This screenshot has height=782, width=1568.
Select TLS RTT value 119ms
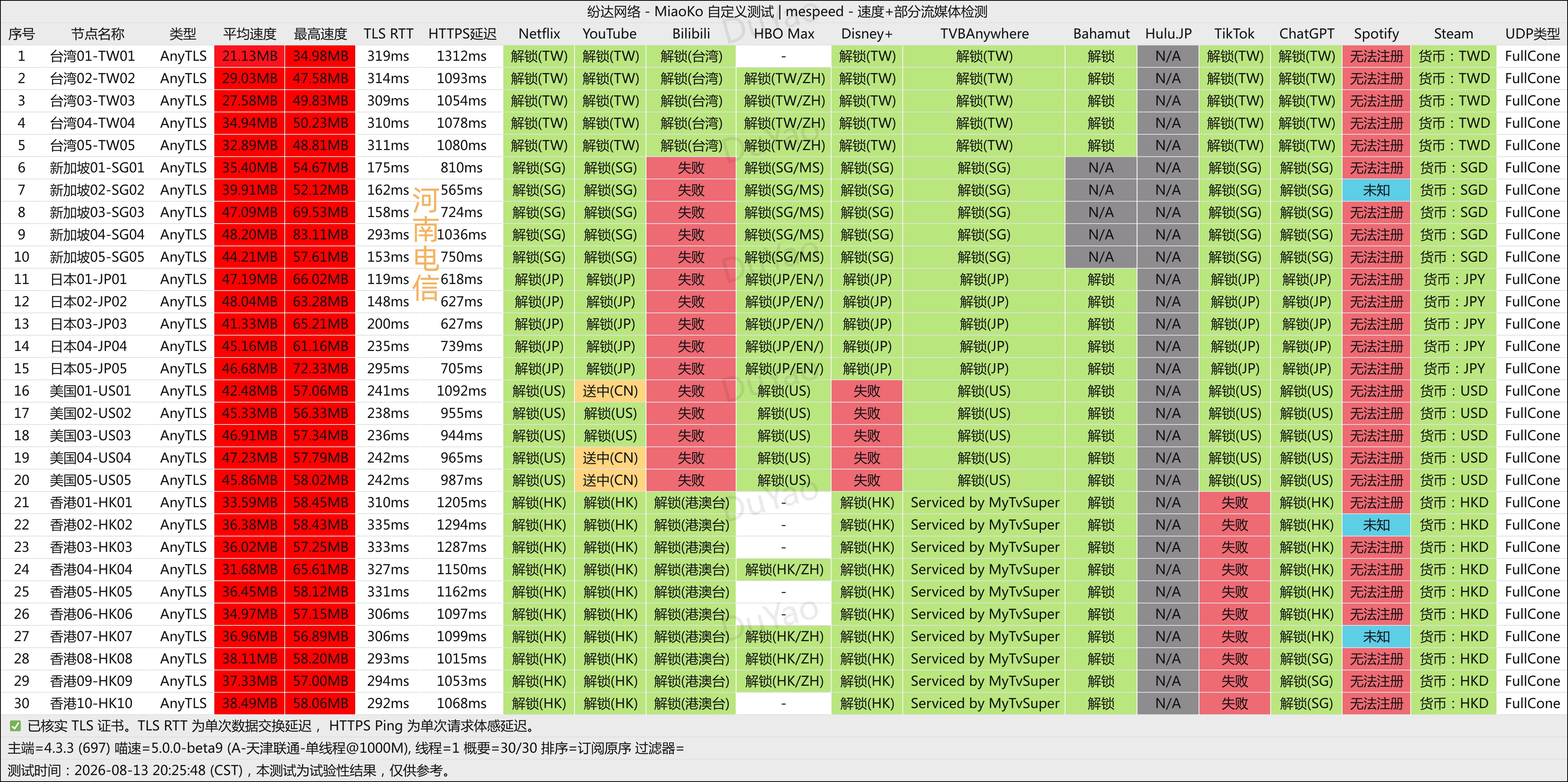tap(388, 279)
